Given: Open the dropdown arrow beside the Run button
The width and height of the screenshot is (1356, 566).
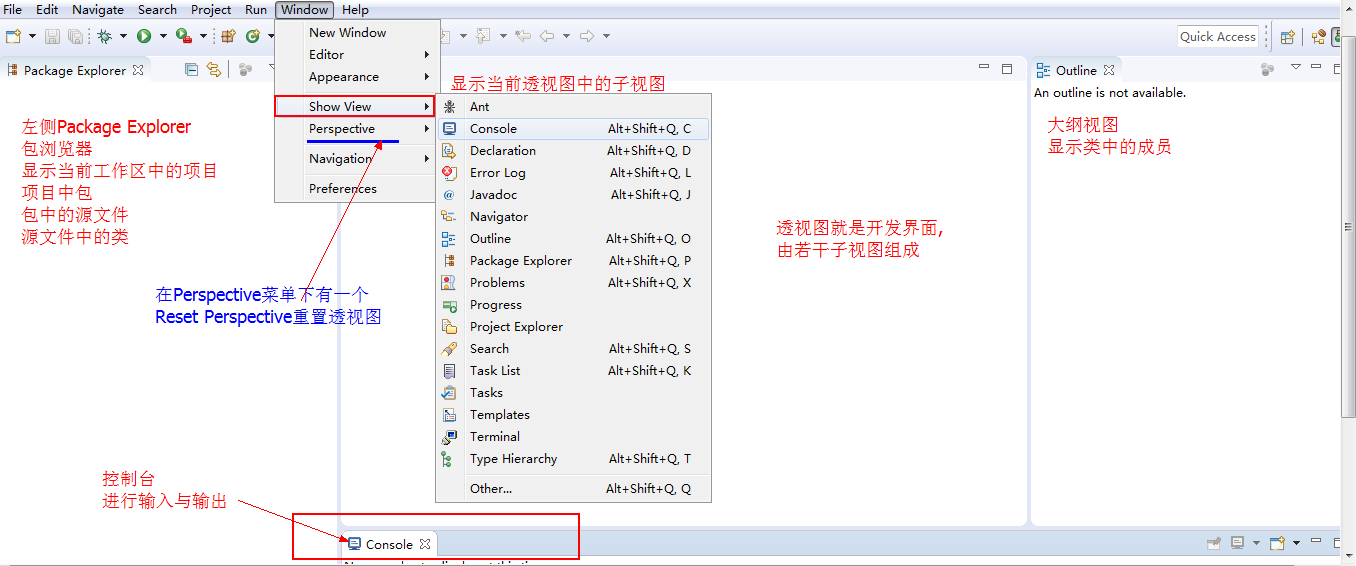Looking at the screenshot, I should click(163, 37).
